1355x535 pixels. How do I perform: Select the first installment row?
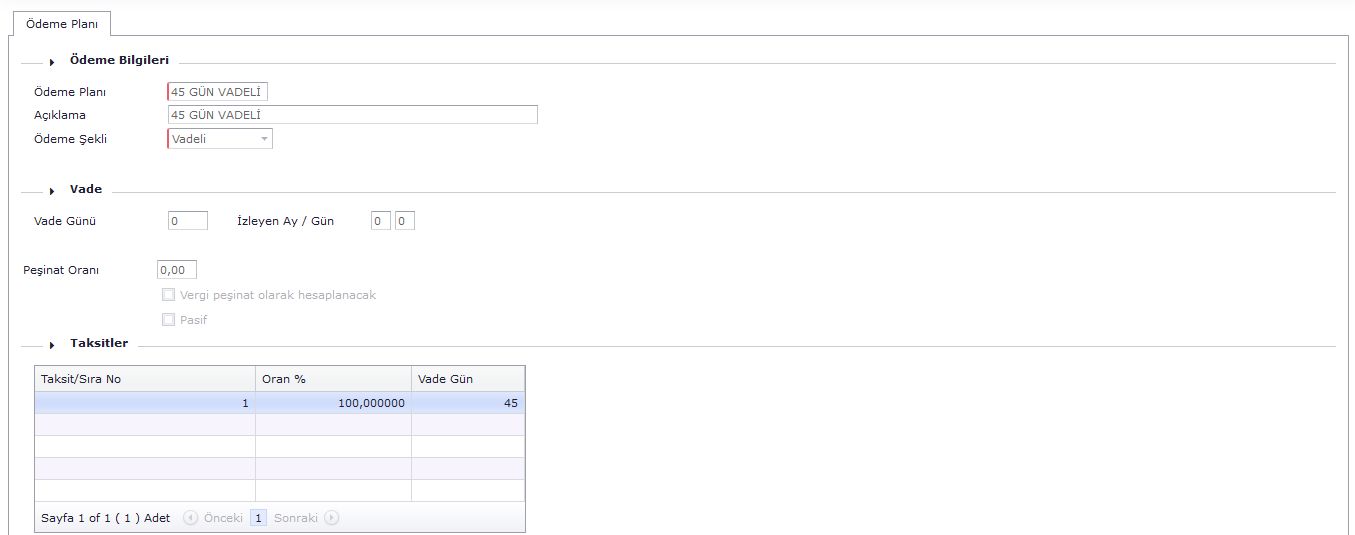(279, 403)
